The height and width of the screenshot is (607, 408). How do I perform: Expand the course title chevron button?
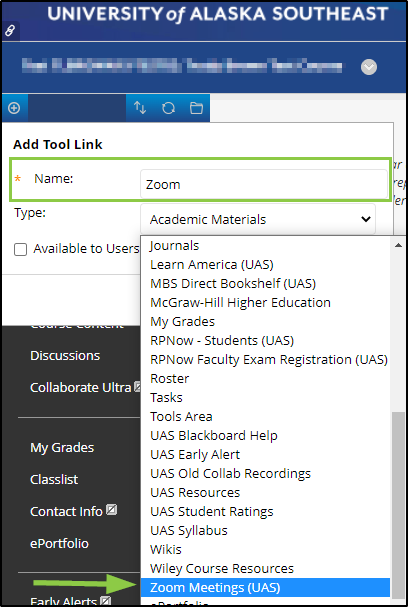pyautogui.click(x=369, y=67)
